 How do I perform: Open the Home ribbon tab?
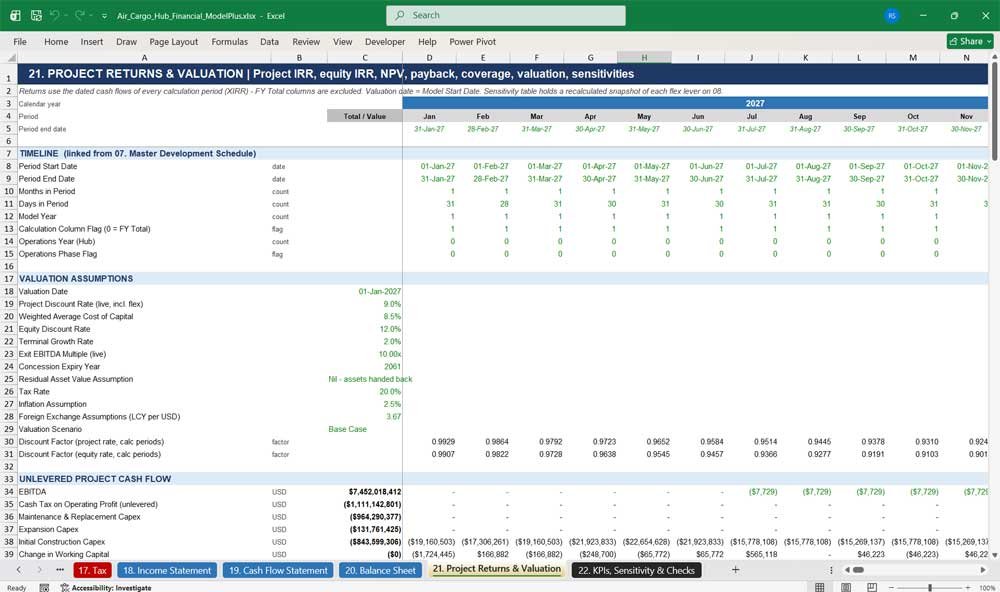coord(56,41)
